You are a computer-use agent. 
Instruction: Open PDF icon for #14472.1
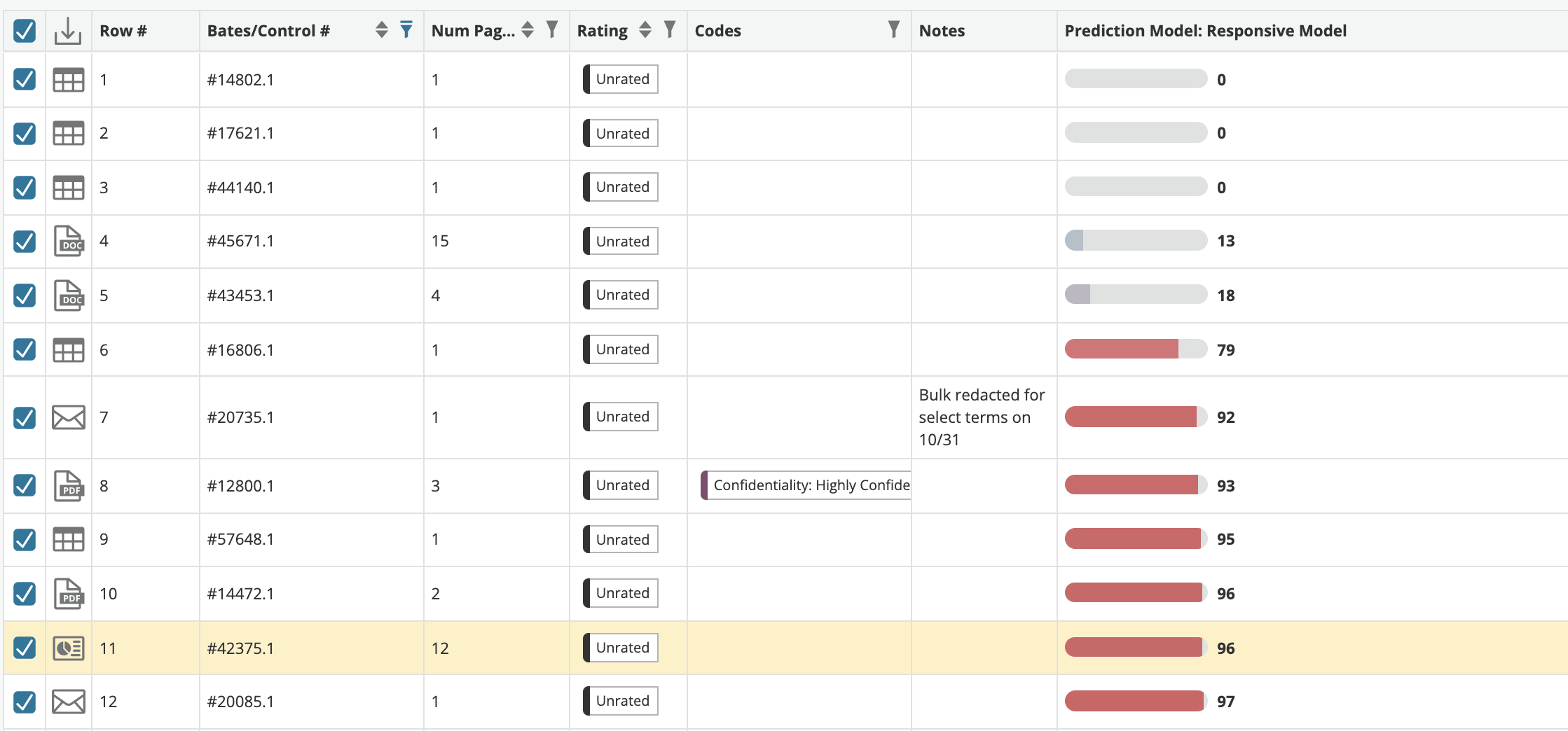[69, 594]
